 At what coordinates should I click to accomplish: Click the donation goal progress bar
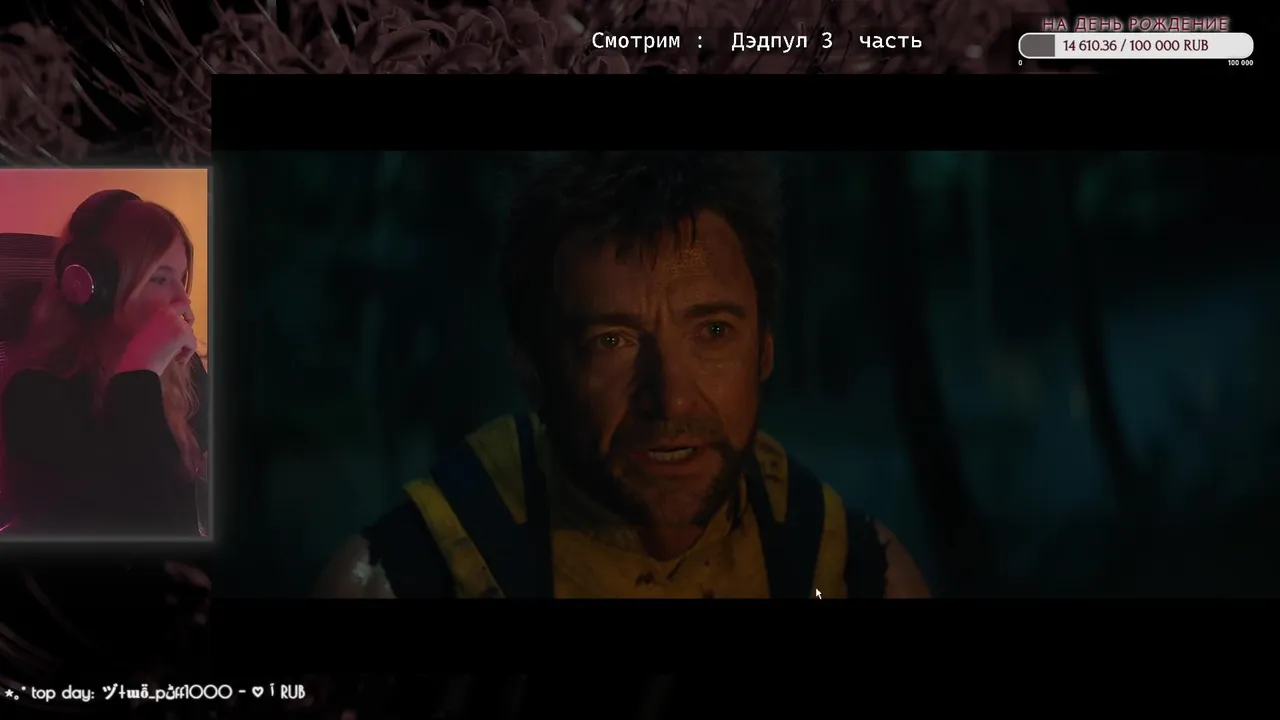click(1136, 46)
